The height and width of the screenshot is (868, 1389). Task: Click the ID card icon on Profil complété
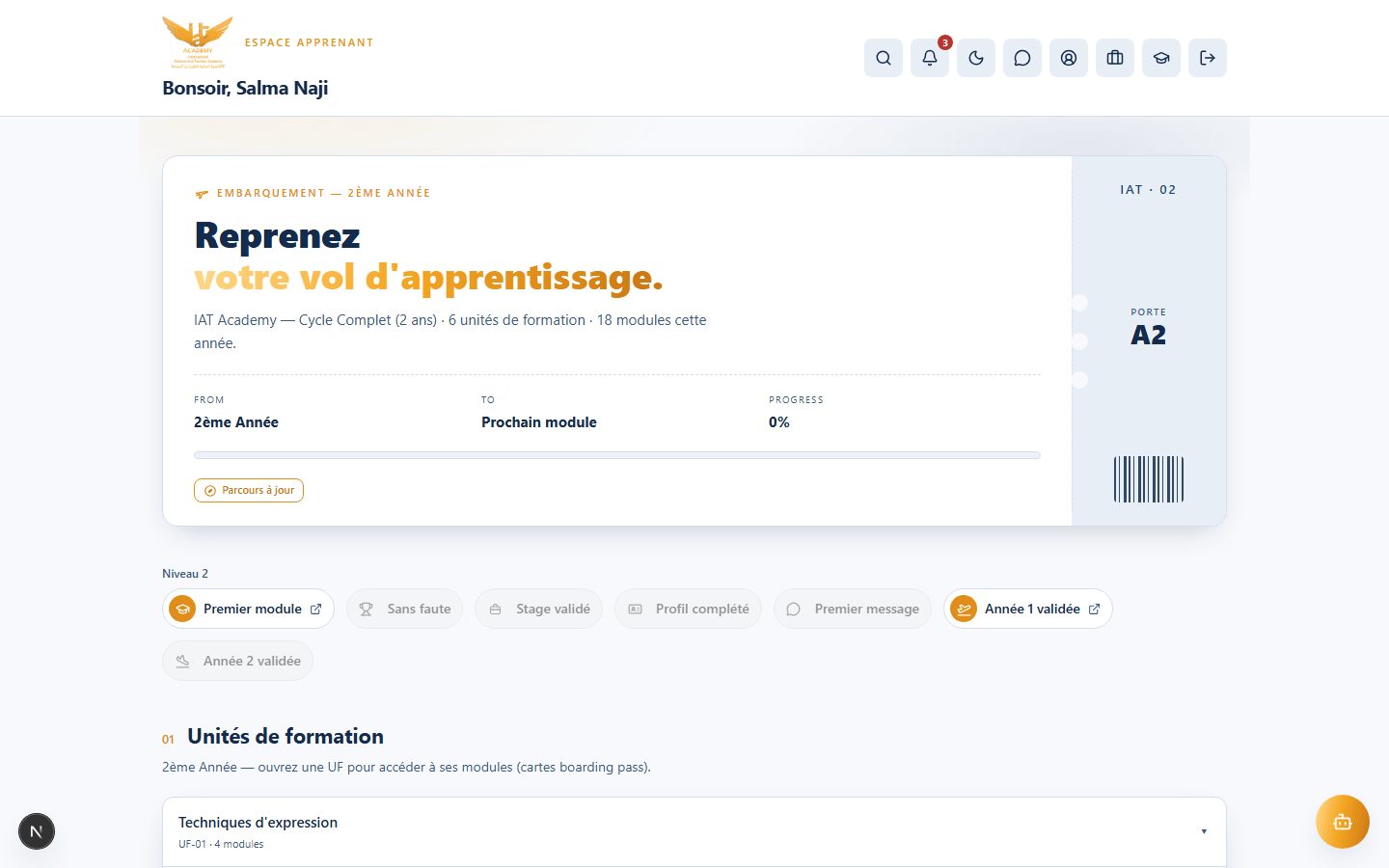[x=635, y=610]
